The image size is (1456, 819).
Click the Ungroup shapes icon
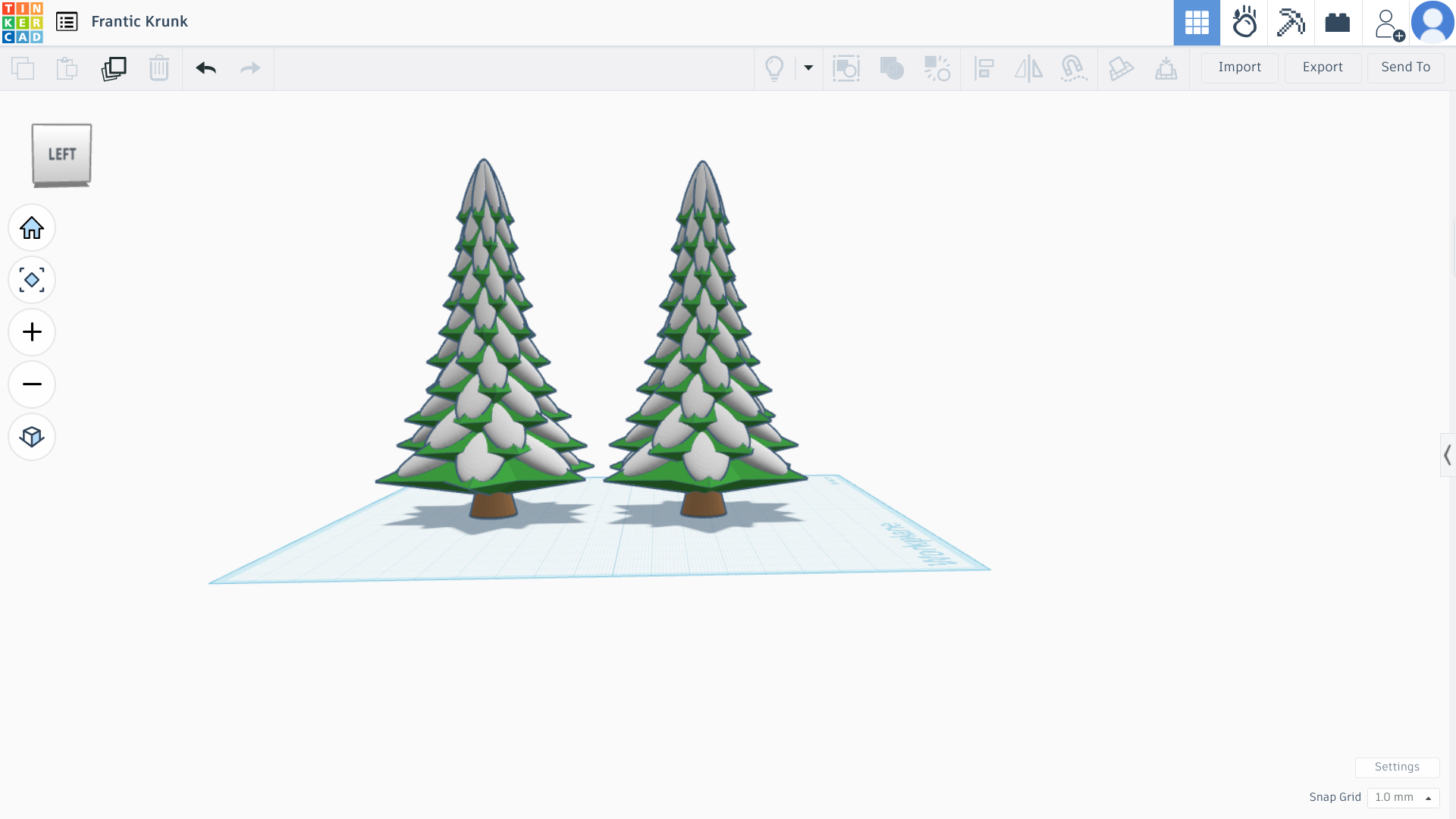[x=937, y=68]
